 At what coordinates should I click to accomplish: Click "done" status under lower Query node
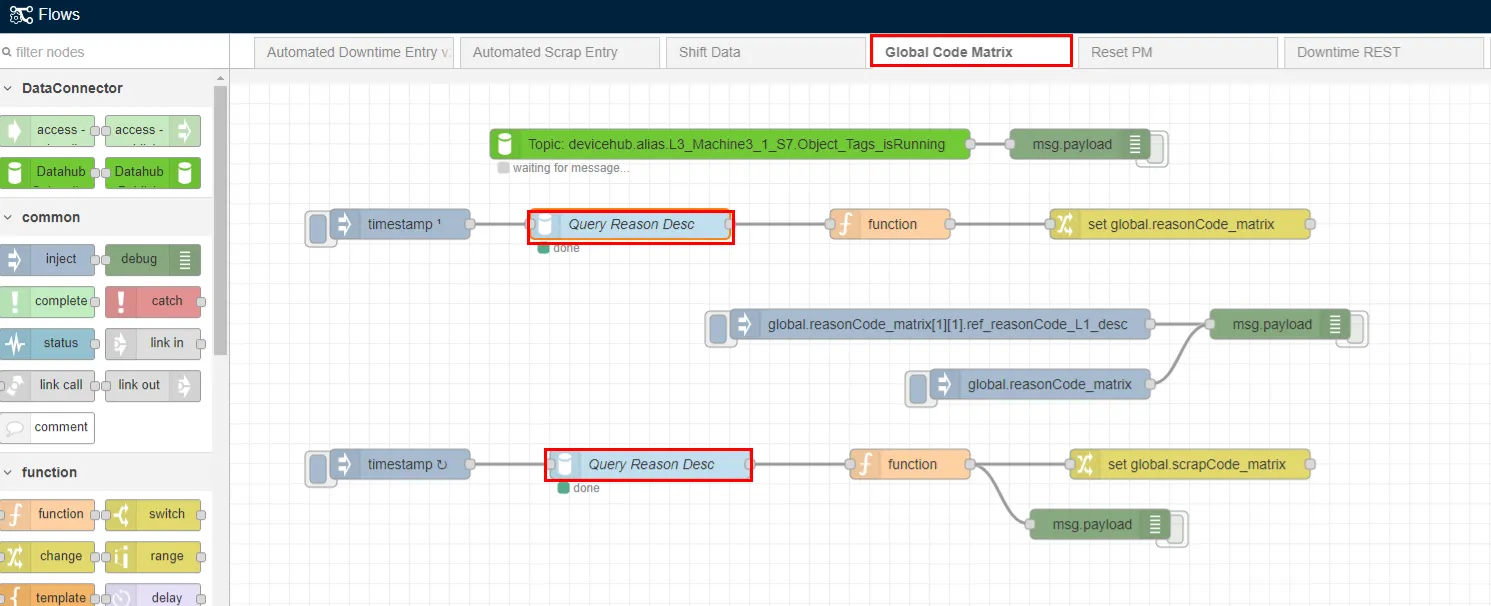point(586,488)
